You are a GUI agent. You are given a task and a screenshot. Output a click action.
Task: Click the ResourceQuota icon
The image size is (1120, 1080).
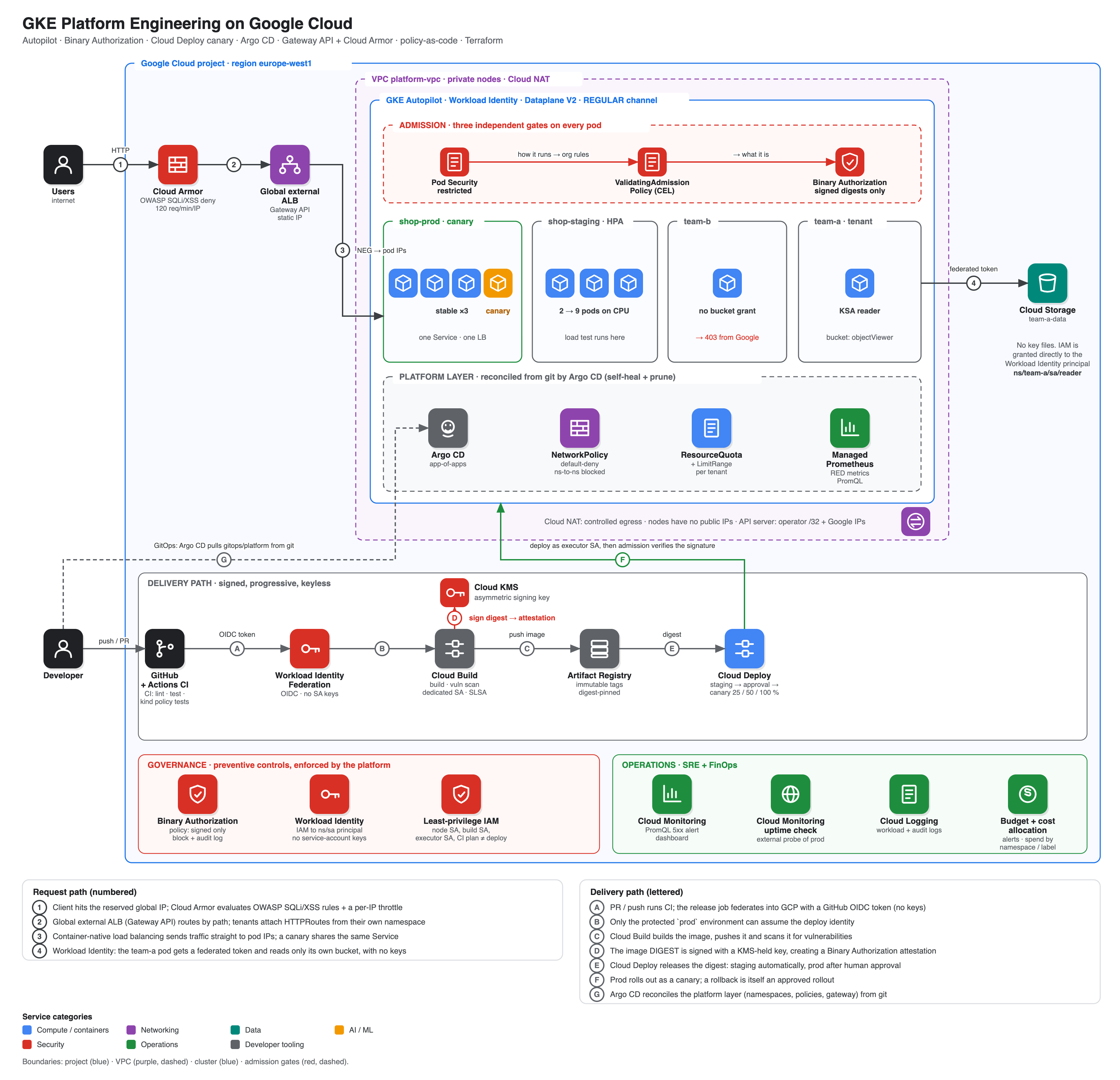pos(712,428)
